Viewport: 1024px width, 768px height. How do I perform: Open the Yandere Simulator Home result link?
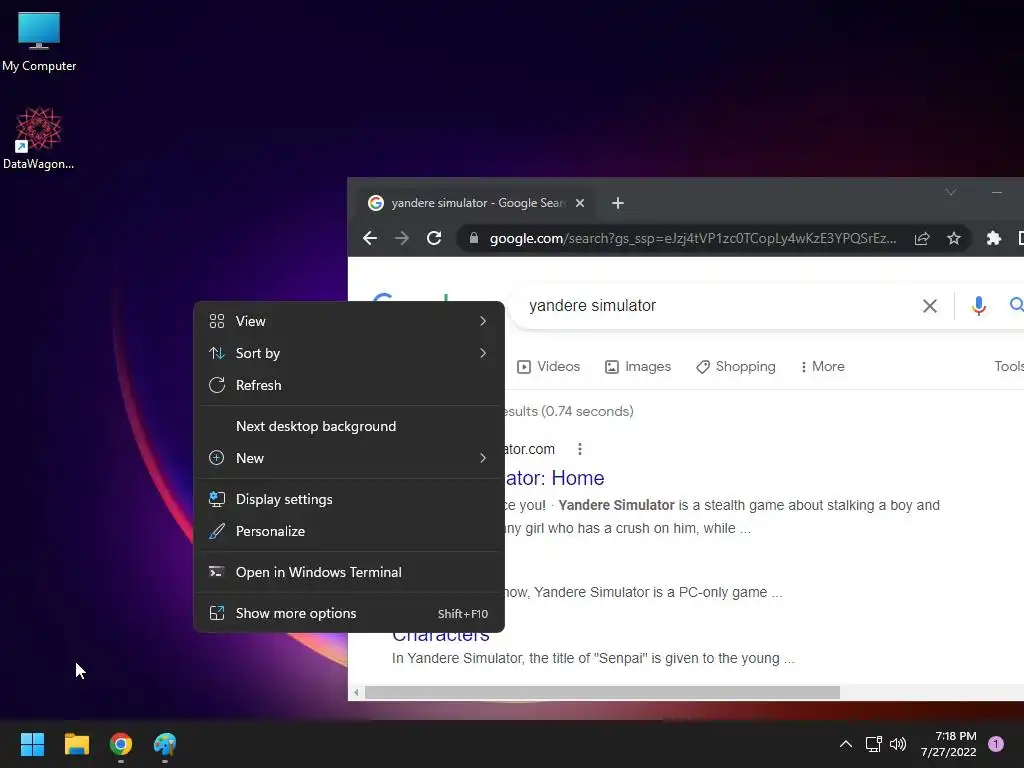(x=554, y=478)
